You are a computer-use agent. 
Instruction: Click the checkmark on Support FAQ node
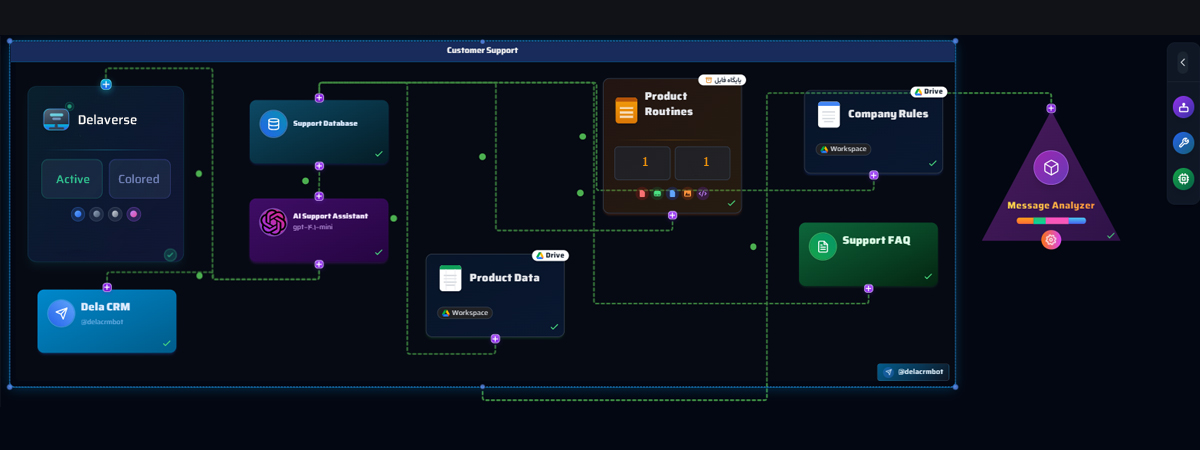pyautogui.click(x=928, y=276)
